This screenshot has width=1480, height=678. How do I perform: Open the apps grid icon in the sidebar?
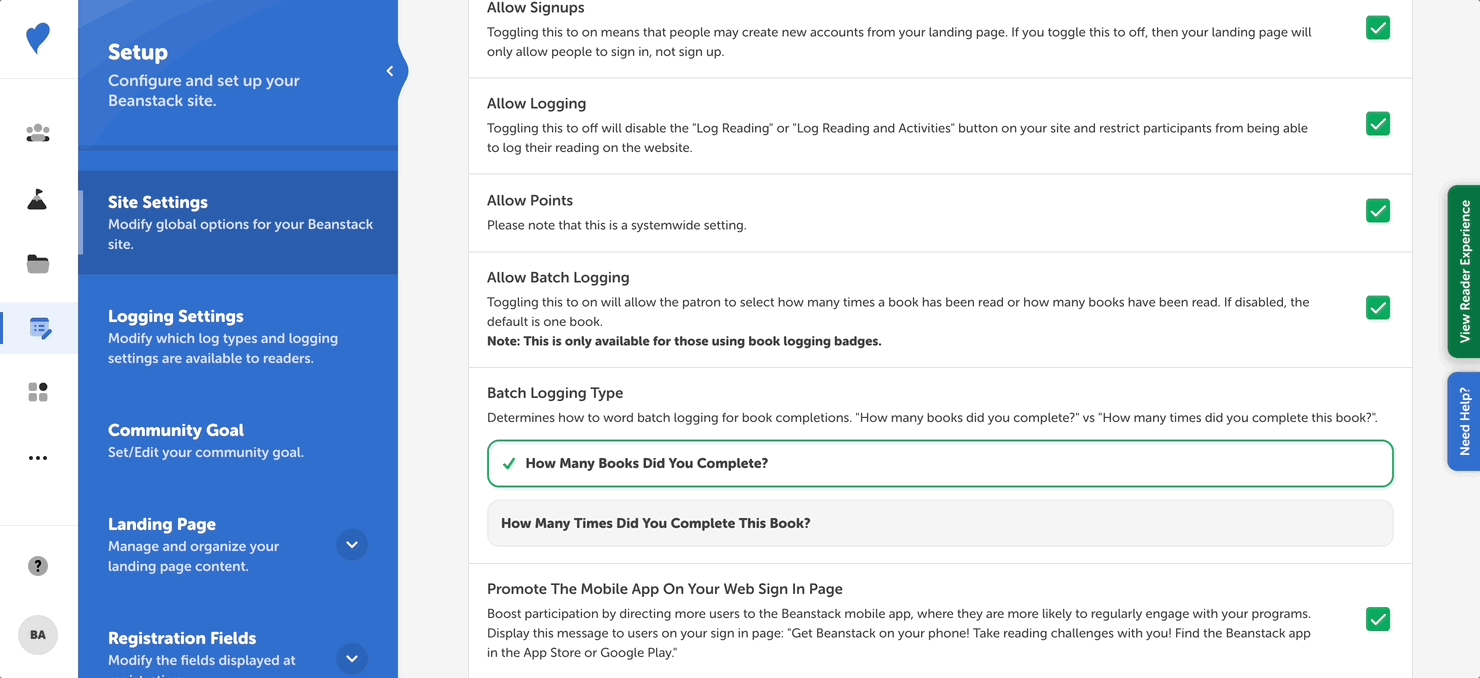38,392
